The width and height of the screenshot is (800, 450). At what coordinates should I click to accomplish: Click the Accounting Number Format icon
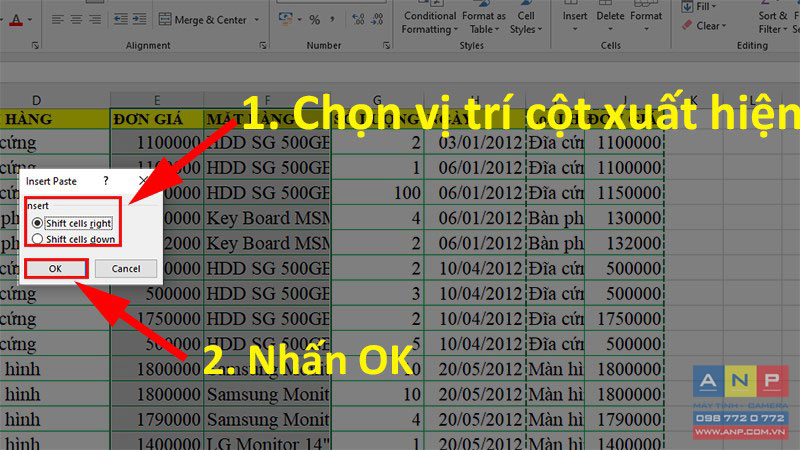(x=285, y=19)
